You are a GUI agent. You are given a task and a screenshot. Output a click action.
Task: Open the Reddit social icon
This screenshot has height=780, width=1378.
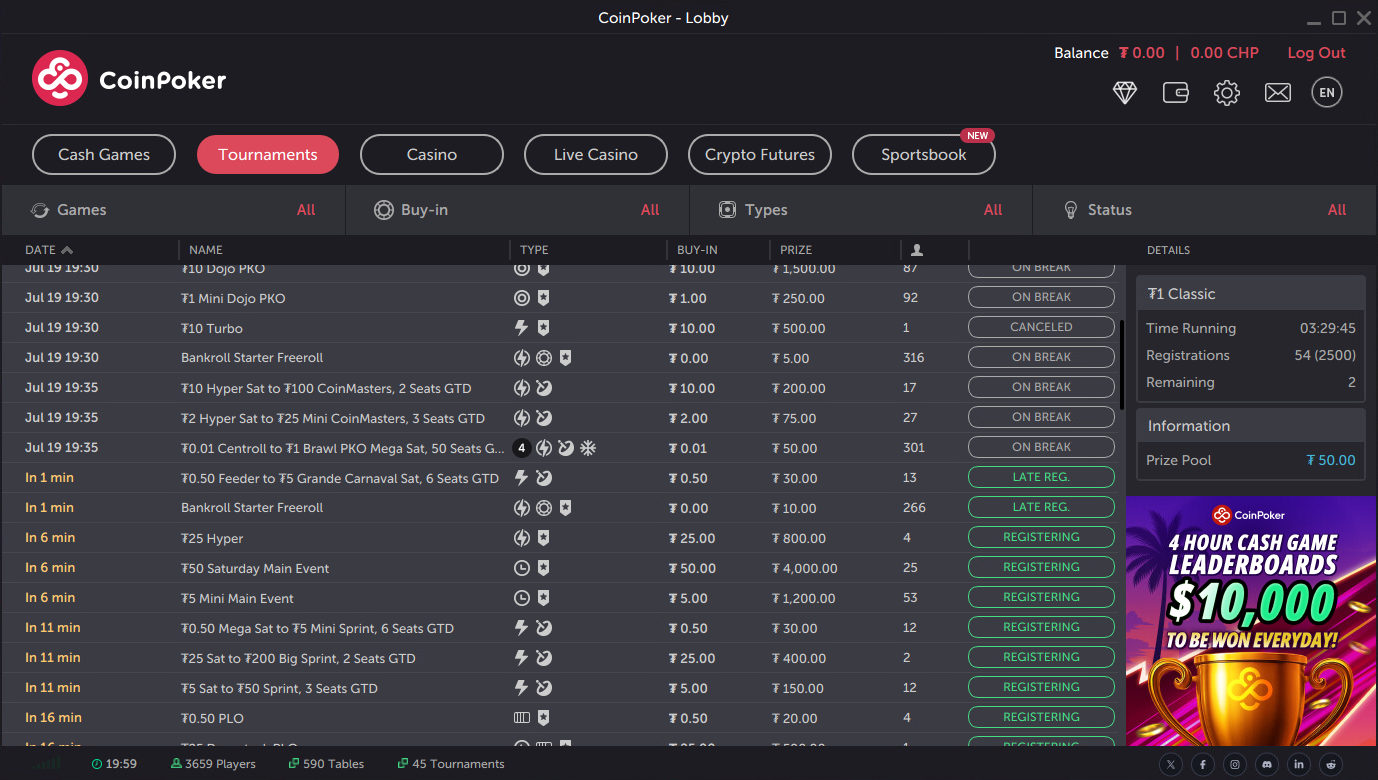click(x=1331, y=764)
